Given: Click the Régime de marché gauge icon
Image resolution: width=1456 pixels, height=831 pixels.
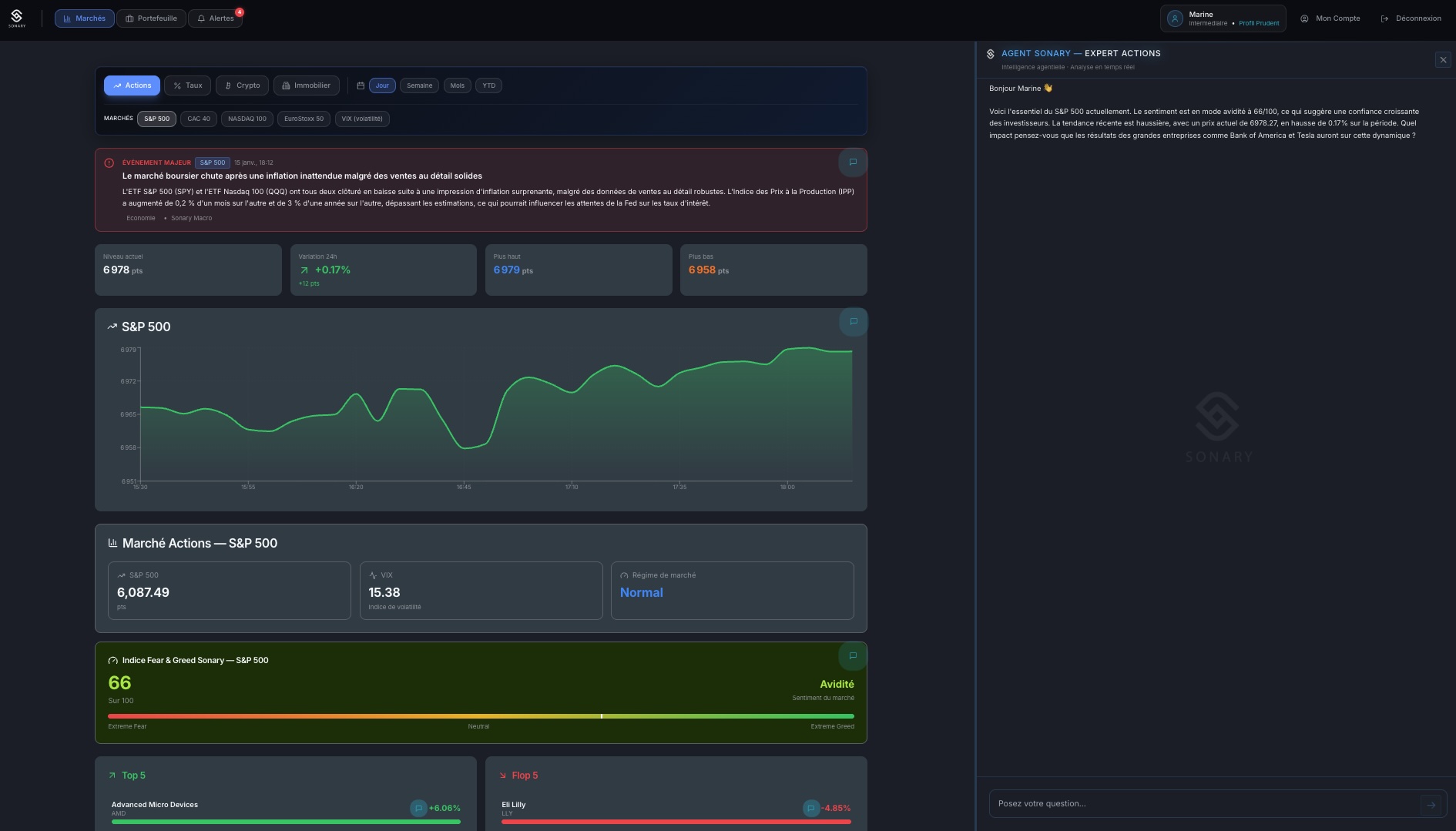Looking at the screenshot, I should coord(624,575).
